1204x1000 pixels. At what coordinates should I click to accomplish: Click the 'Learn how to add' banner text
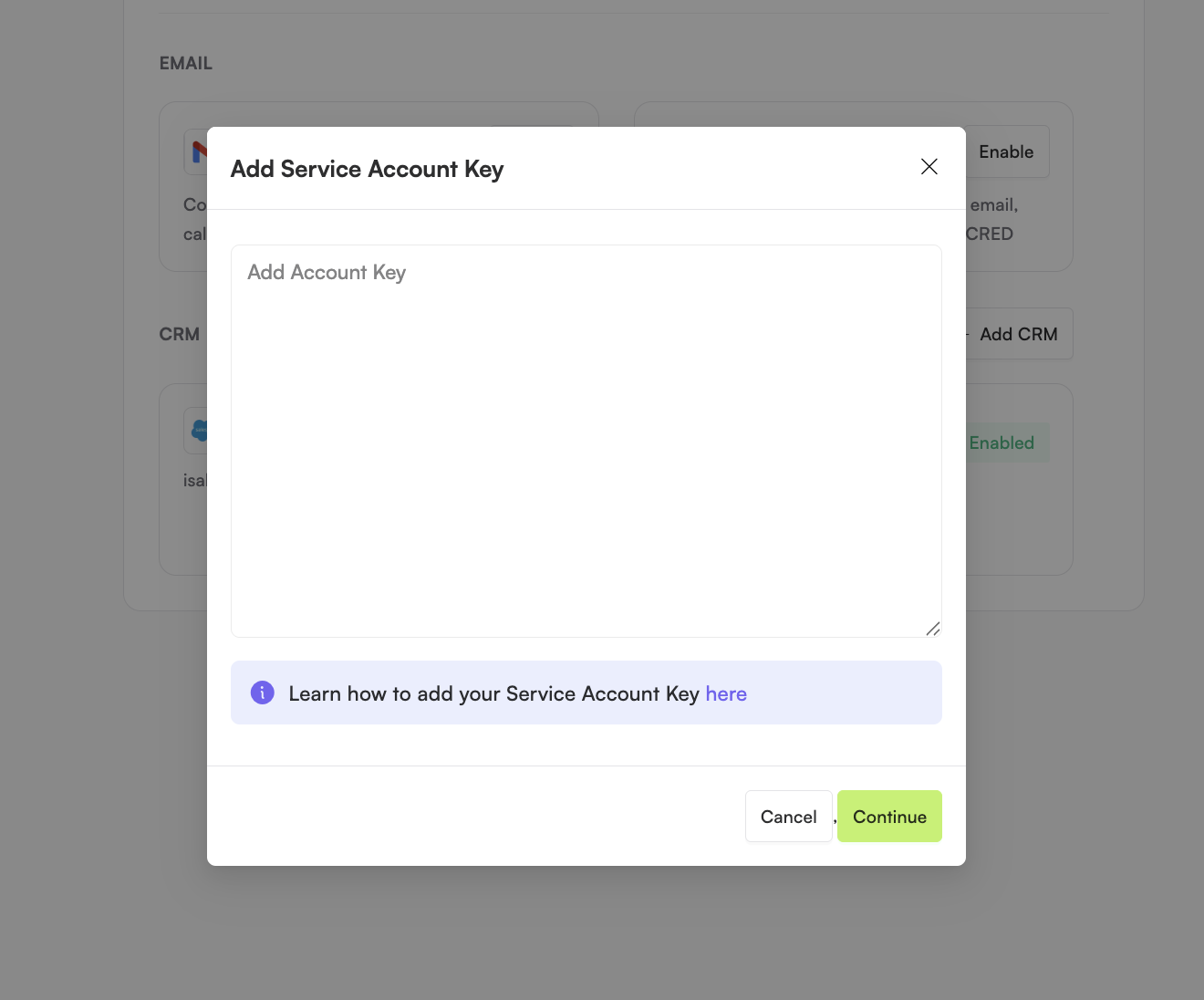(x=493, y=693)
